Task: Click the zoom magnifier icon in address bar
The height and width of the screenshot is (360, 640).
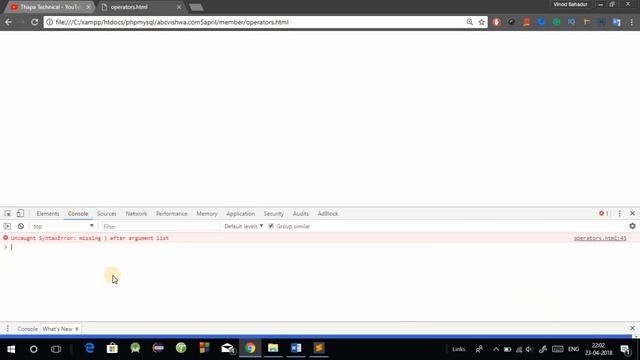Action: [470, 22]
